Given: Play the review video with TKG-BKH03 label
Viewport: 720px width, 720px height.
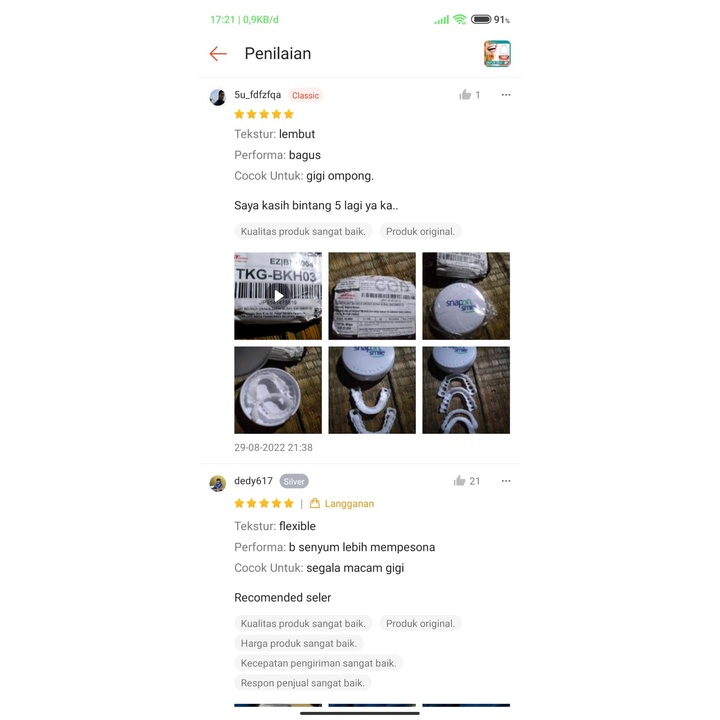Looking at the screenshot, I should [x=278, y=296].
